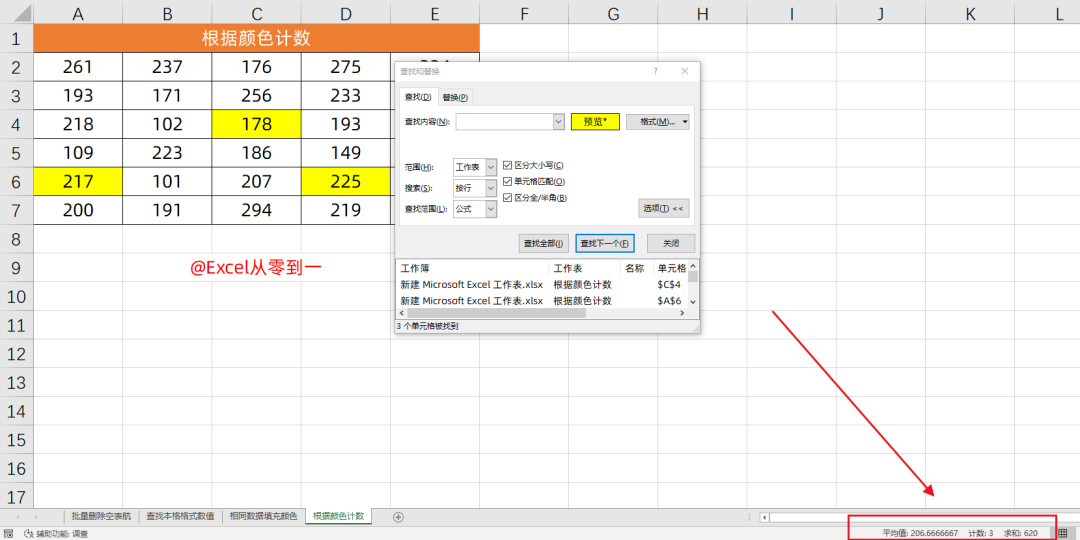The image size is (1080, 540).
Task: Select the result row with cell $A$6
Action: 541,301
